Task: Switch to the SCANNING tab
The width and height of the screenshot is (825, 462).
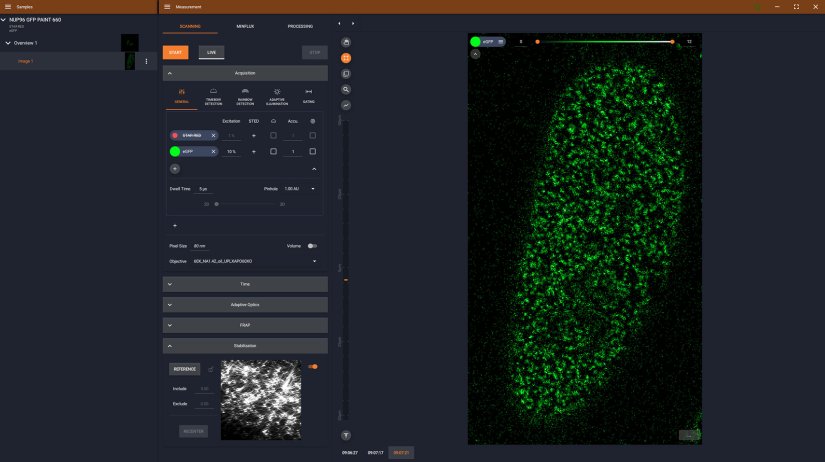Action: coord(190,26)
